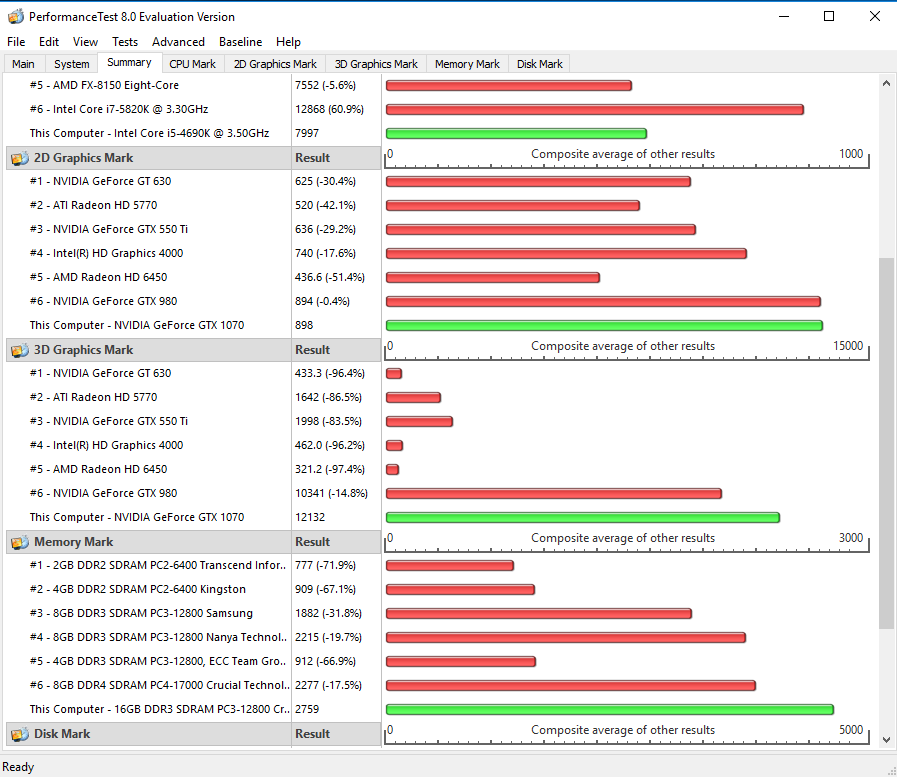This screenshot has height=777, width=897.
Task: Click the 625 (-30.4%) result value
Action: tap(325, 181)
